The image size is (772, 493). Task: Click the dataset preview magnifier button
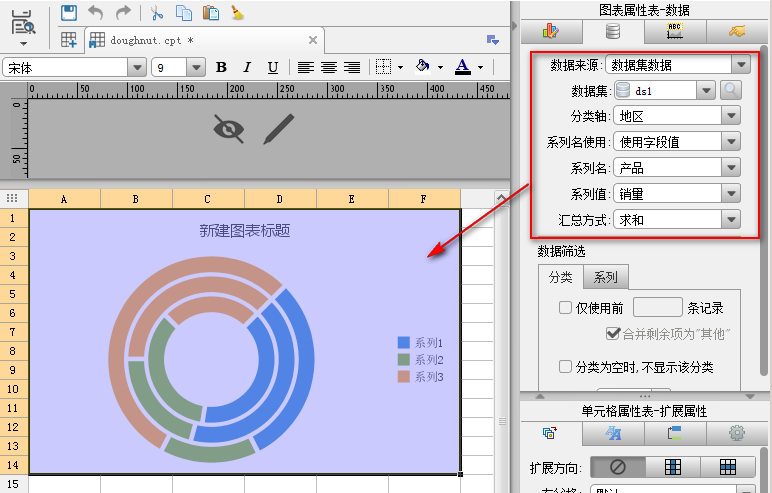(x=731, y=90)
